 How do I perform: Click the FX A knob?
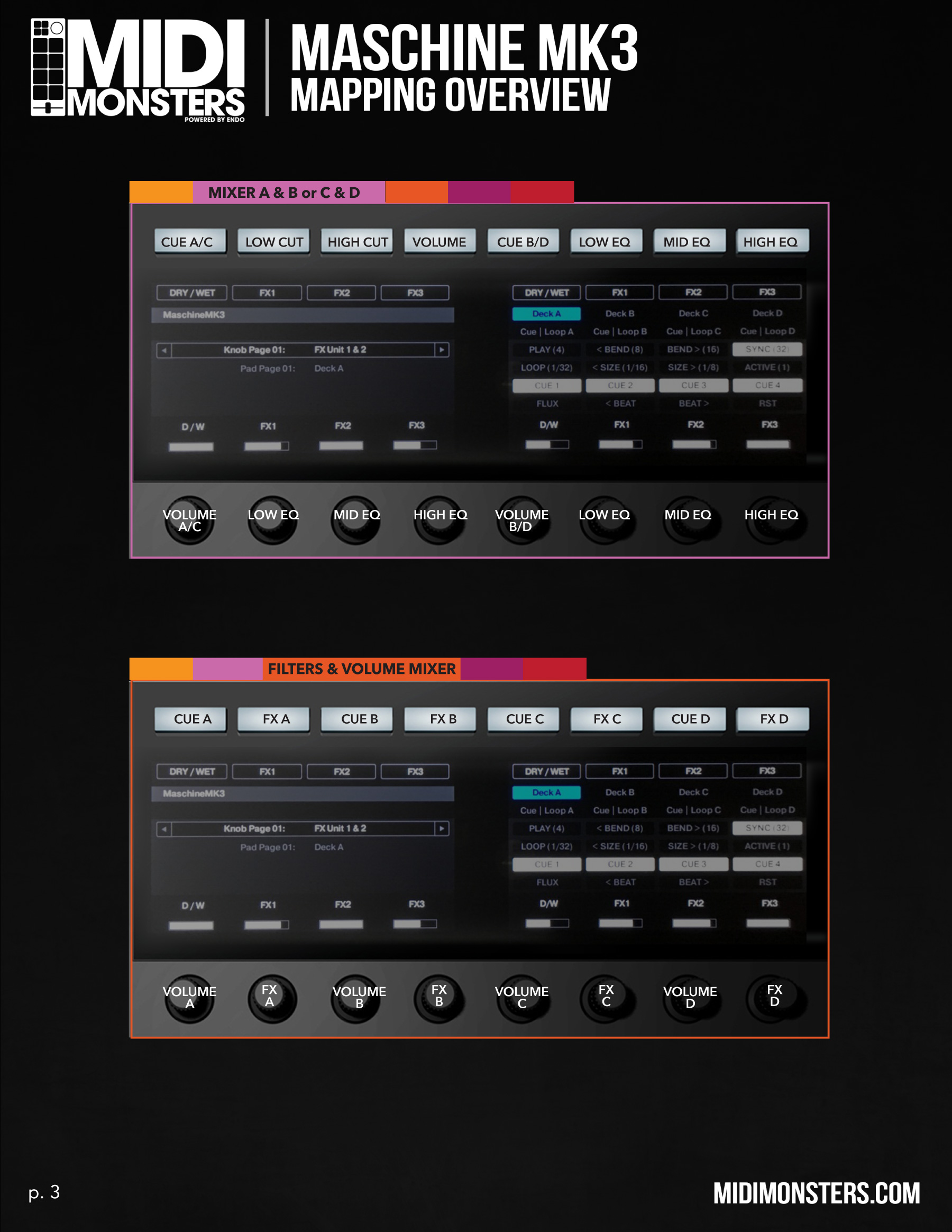(272, 998)
